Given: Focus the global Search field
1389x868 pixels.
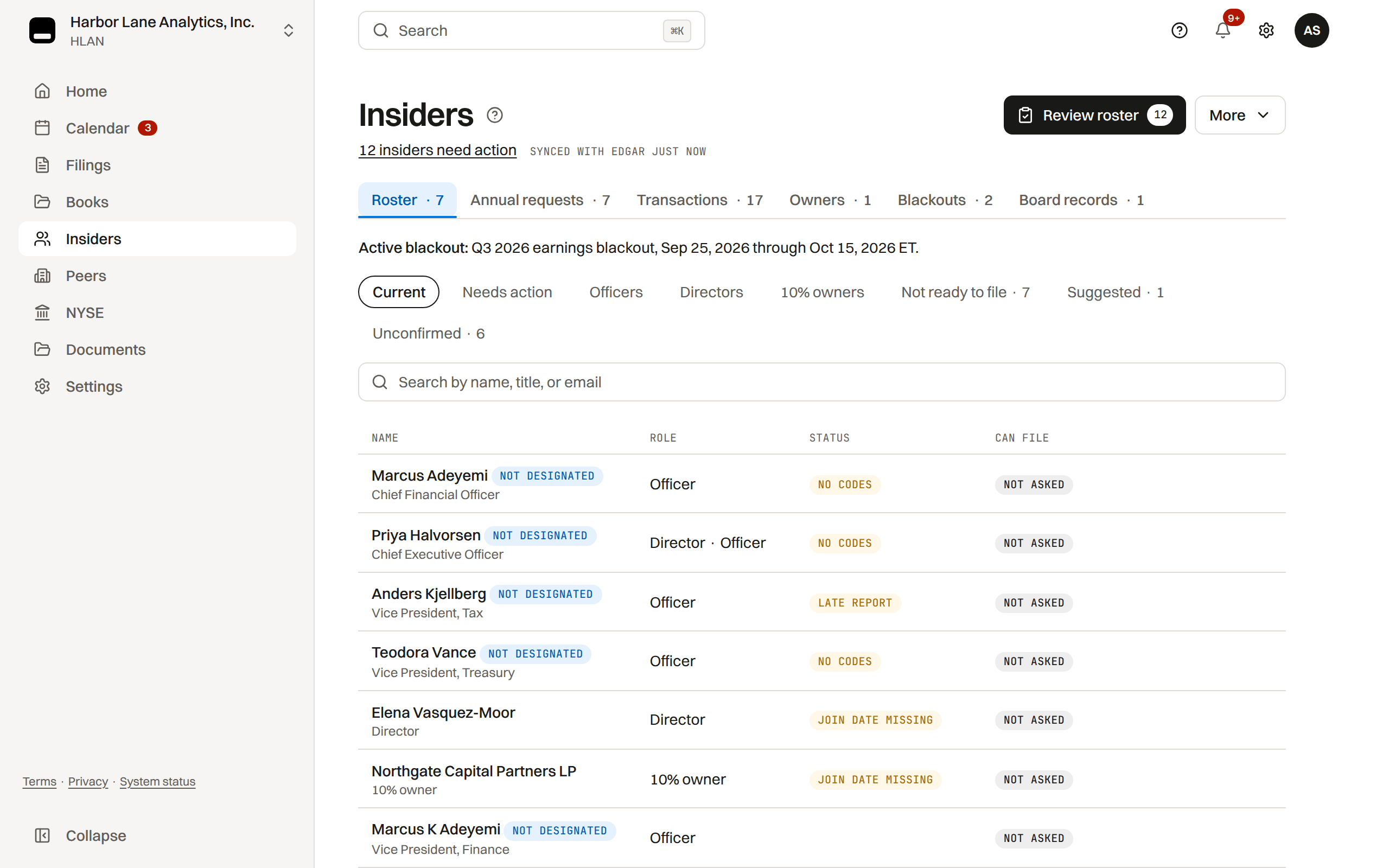Looking at the screenshot, I should click(x=531, y=30).
